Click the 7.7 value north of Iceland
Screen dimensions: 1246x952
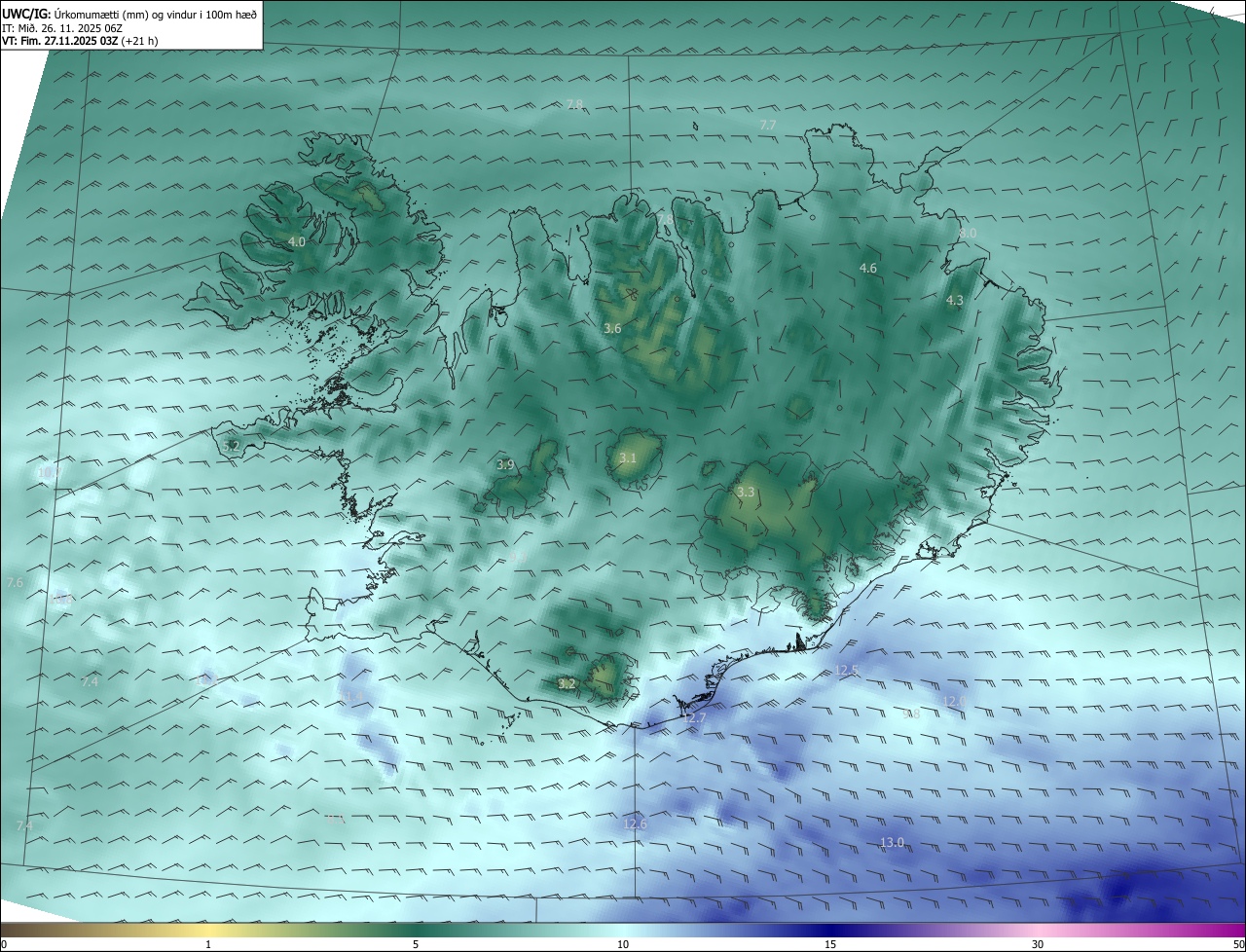coord(768,125)
